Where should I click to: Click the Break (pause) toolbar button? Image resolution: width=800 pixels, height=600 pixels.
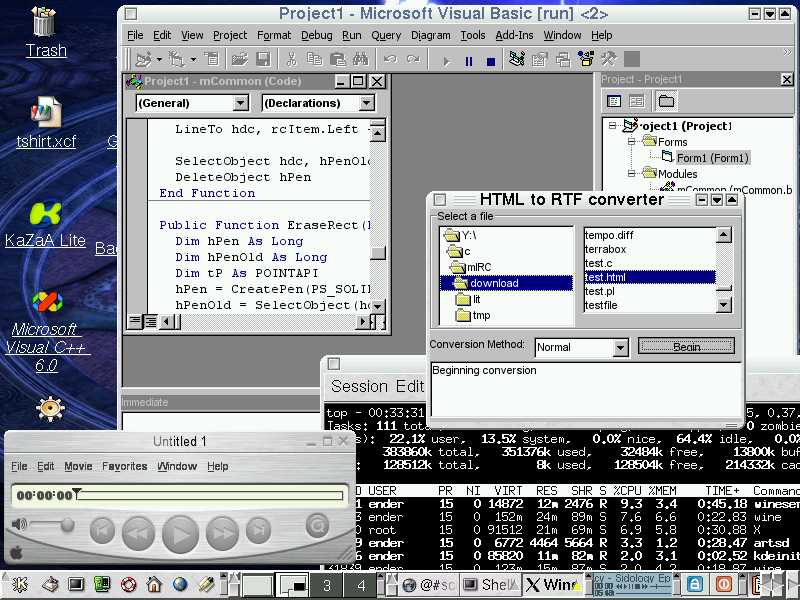pyautogui.click(x=468, y=61)
